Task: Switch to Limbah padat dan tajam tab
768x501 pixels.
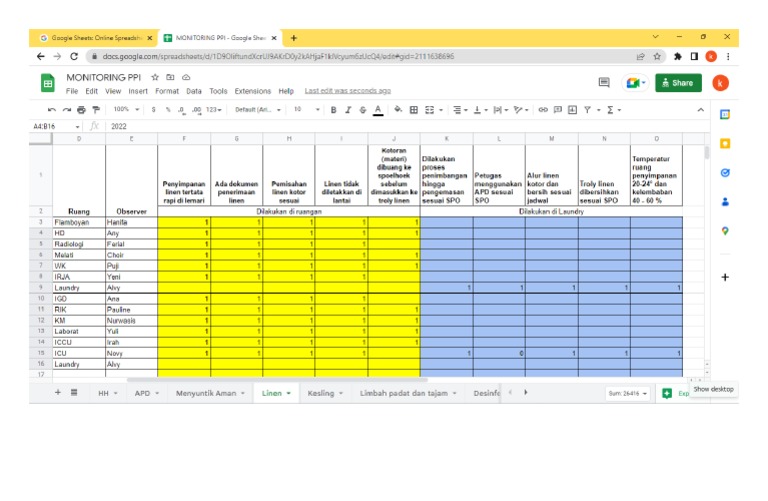Action: 408,393
